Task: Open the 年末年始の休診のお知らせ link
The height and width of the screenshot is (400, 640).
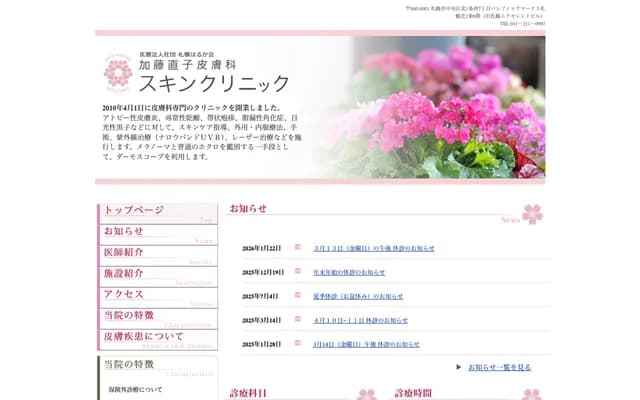Action: 349,272
